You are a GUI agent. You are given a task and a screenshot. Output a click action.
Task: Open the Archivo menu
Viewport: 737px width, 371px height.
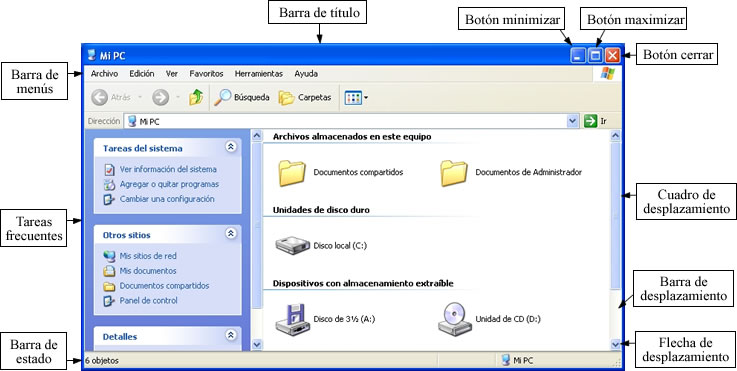[104, 74]
